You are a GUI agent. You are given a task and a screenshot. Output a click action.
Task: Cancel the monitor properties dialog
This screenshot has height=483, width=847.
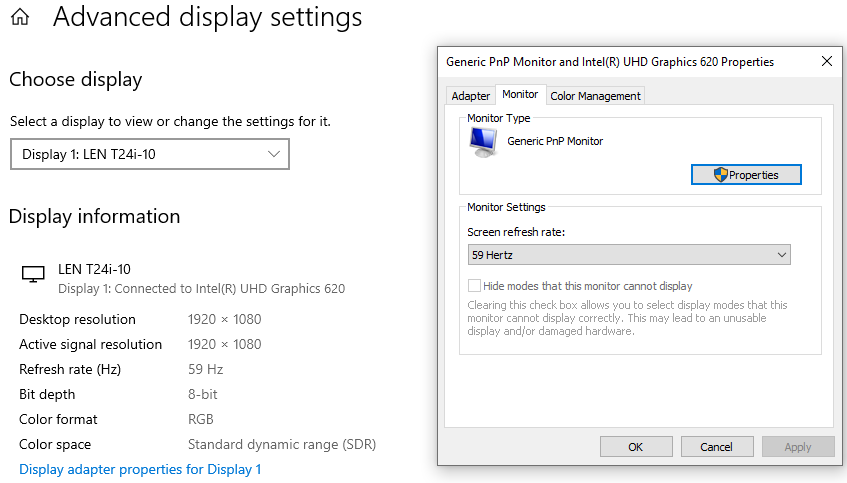pyautogui.click(x=716, y=447)
